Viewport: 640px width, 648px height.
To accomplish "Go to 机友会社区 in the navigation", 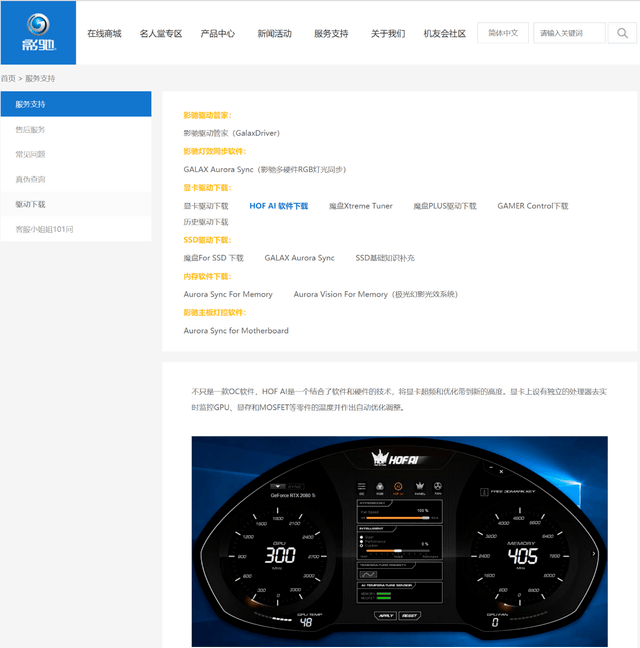I will click(x=445, y=33).
